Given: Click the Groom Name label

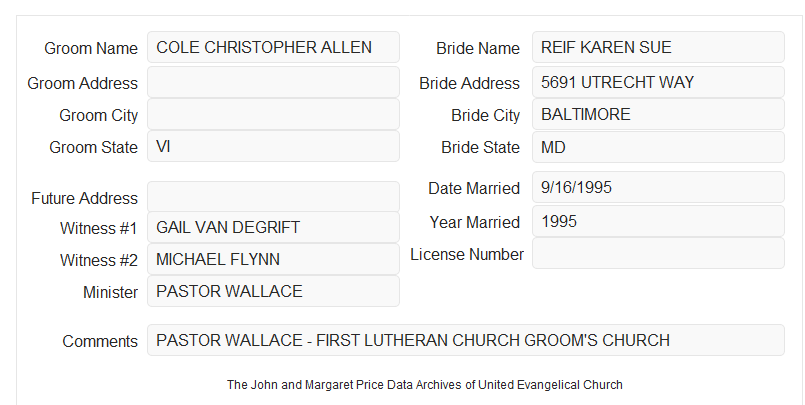Looking at the screenshot, I should point(91,48).
